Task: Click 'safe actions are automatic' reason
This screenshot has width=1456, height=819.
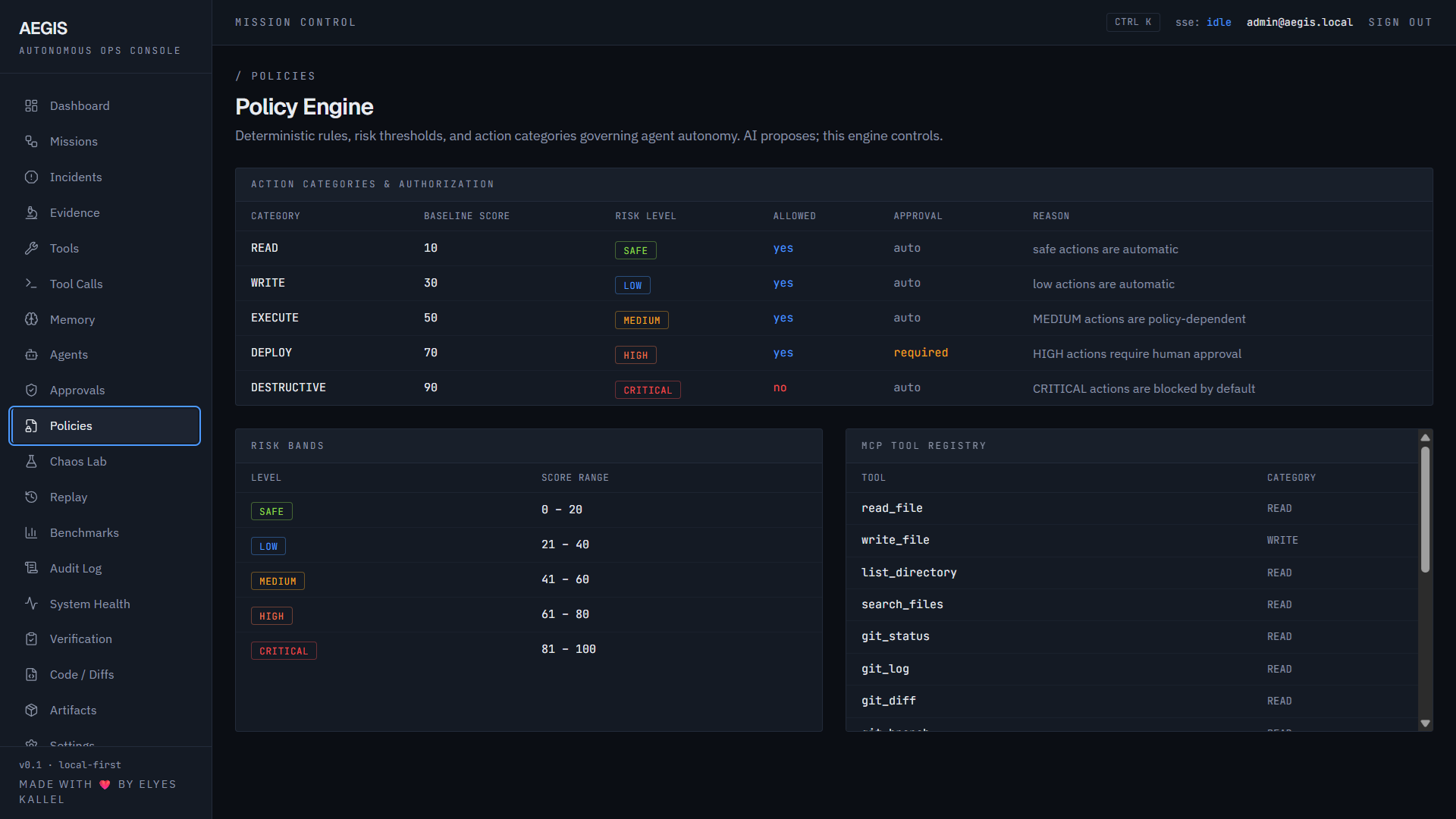Action: click(1105, 249)
